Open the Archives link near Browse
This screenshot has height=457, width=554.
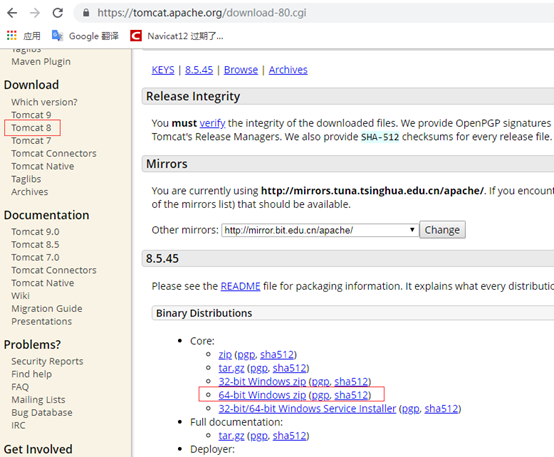point(288,70)
